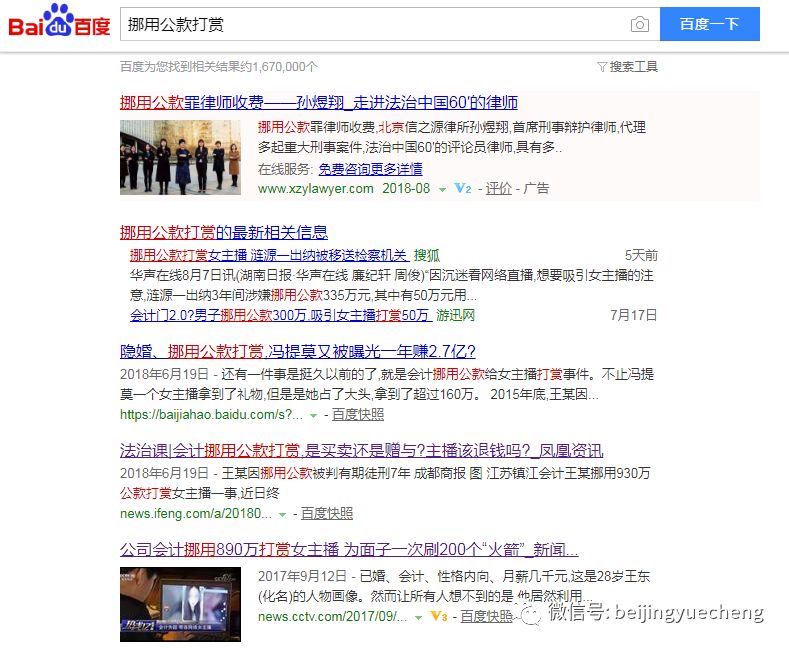Image resolution: width=789 pixels, height=648 pixels.
Task: Click the news.ifeng.com/a/20180... URL
Action: pyautogui.click(x=196, y=514)
